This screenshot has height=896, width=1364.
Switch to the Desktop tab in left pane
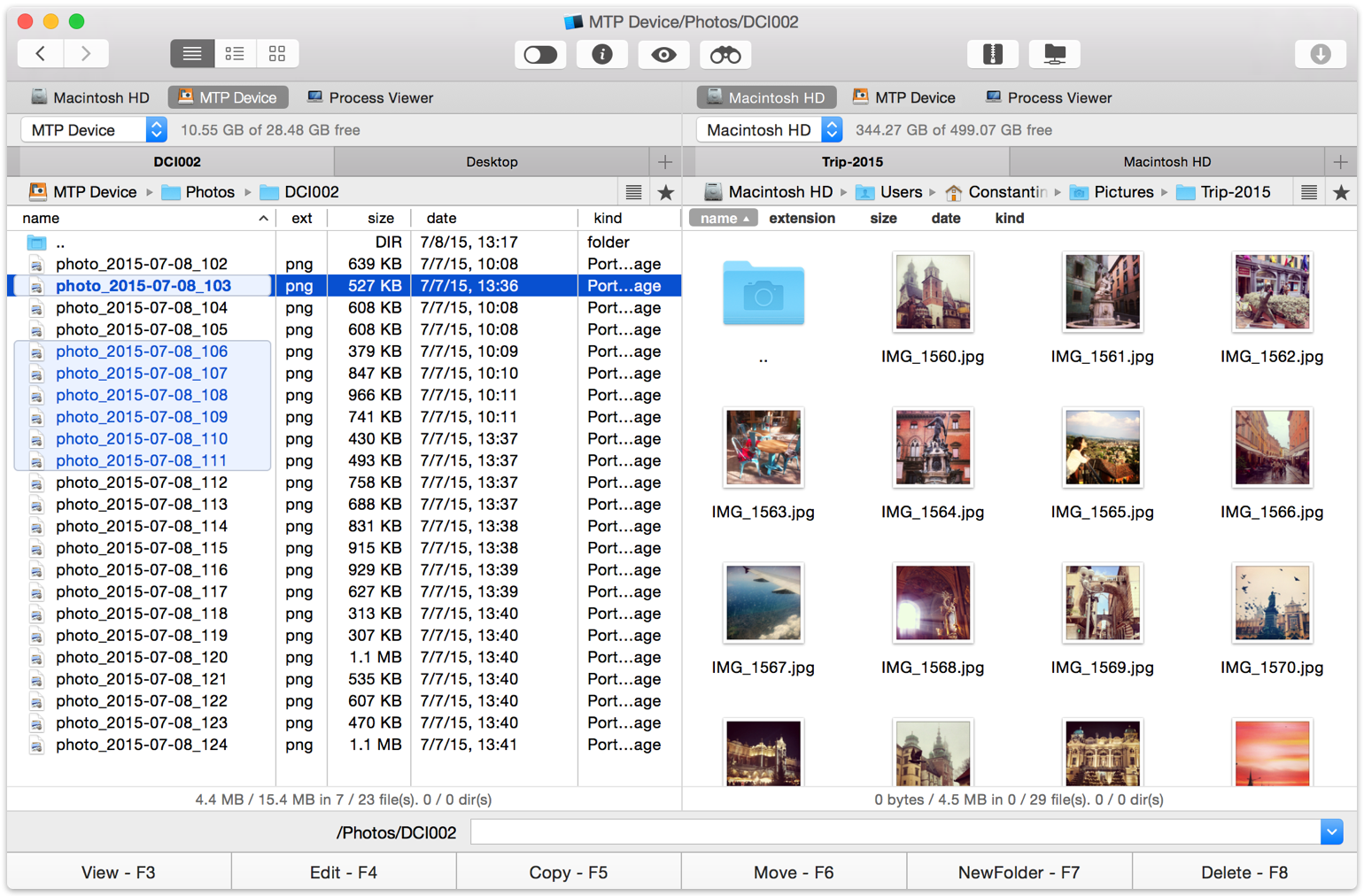[492, 162]
